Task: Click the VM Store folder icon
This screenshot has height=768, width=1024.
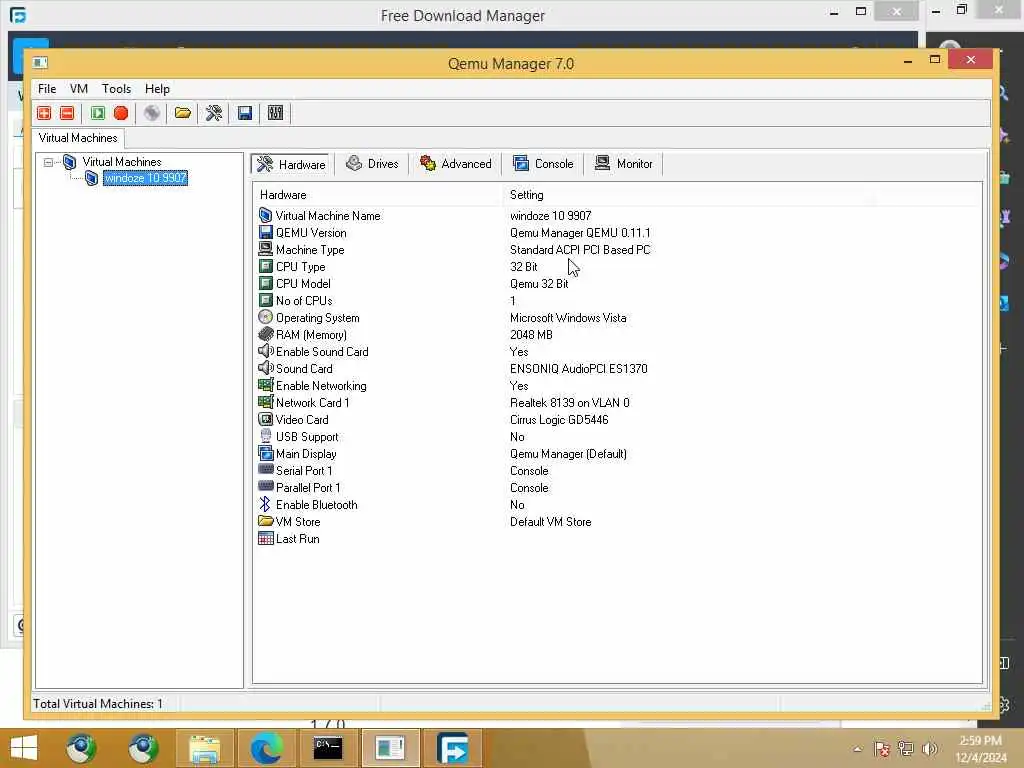Action: click(265, 521)
